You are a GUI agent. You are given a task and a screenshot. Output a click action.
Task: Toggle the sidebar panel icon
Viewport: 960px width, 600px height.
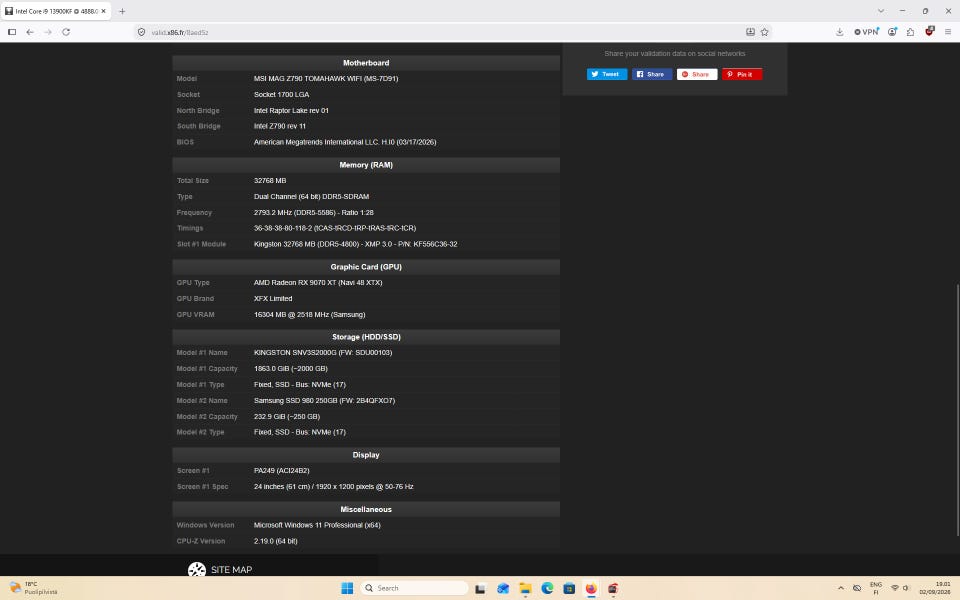coord(12,32)
